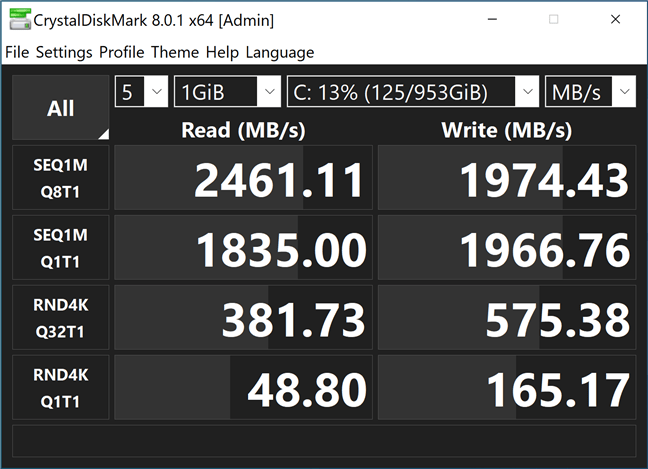Select the 2461.11 read result
This screenshot has height=469, width=648.
(243, 178)
